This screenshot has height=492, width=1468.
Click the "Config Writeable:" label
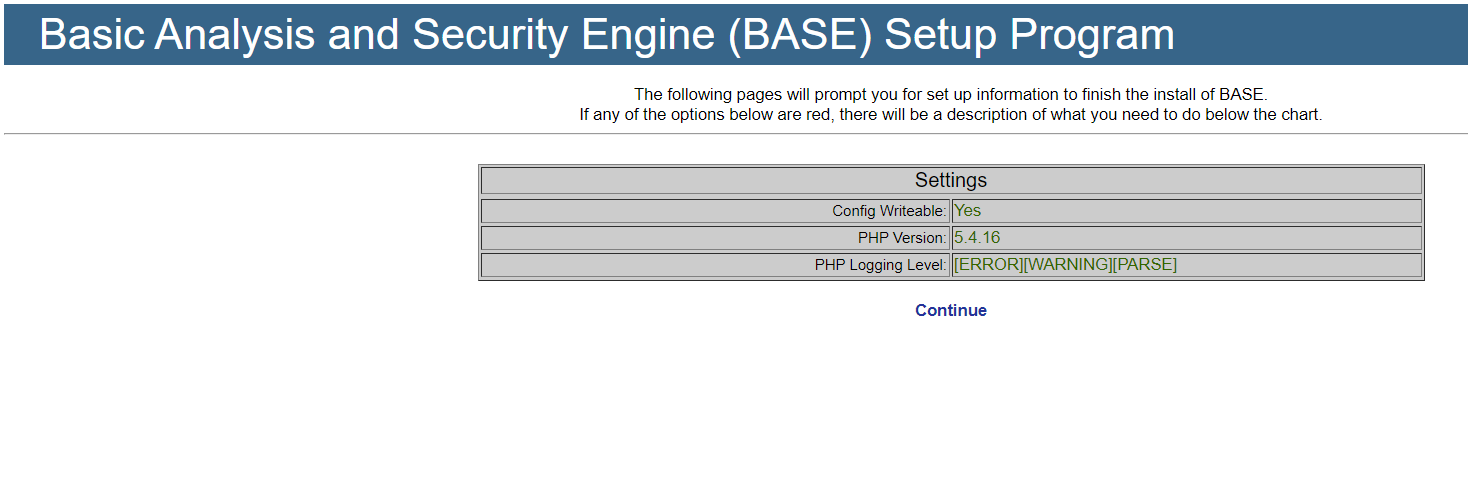point(889,211)
